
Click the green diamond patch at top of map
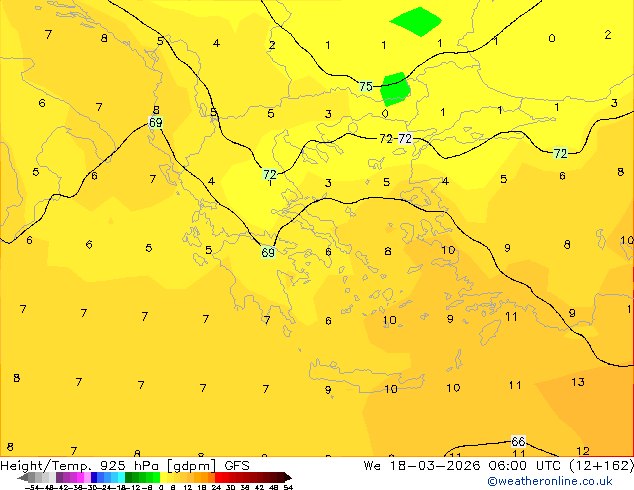pos(416,21)
